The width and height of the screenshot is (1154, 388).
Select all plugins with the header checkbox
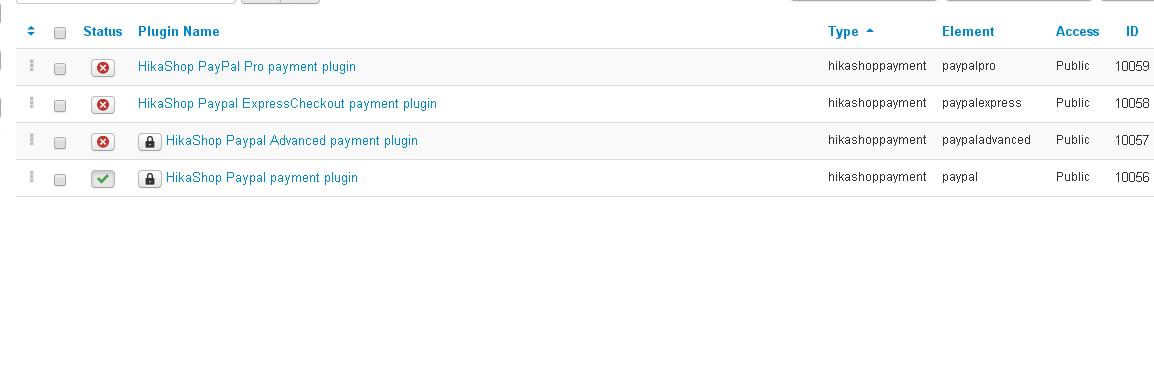(x=60, y=32)
